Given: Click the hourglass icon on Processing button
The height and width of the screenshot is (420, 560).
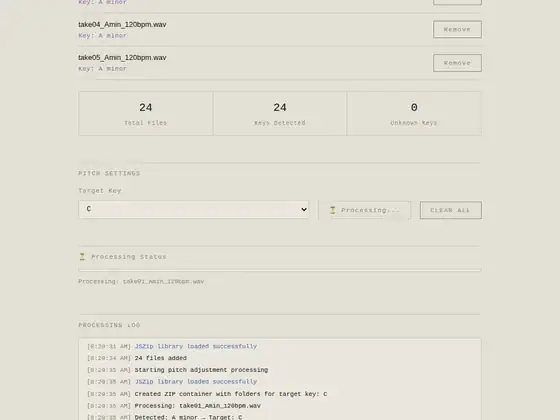Looking at the screenshot, I should (x=332, y=210).
